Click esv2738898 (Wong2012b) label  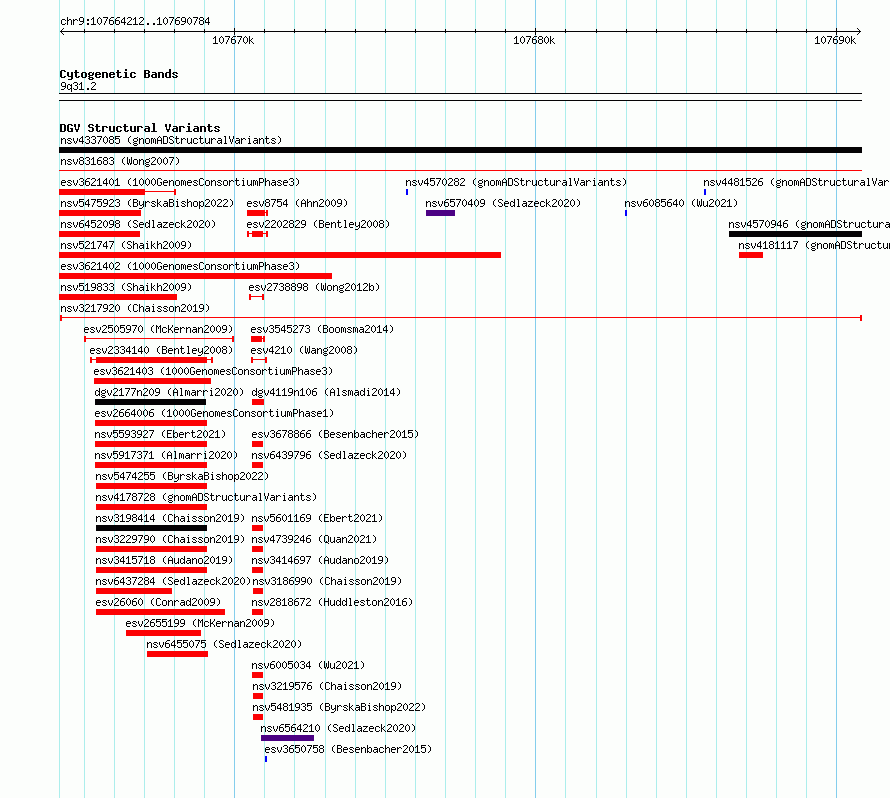314,287
